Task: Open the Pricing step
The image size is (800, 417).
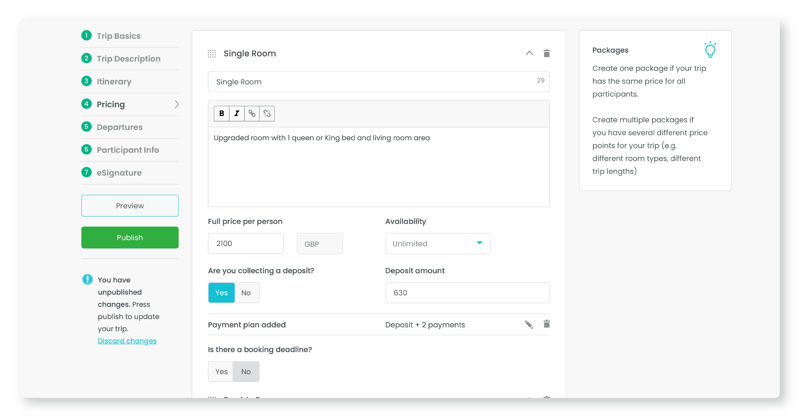Action: 111,104
